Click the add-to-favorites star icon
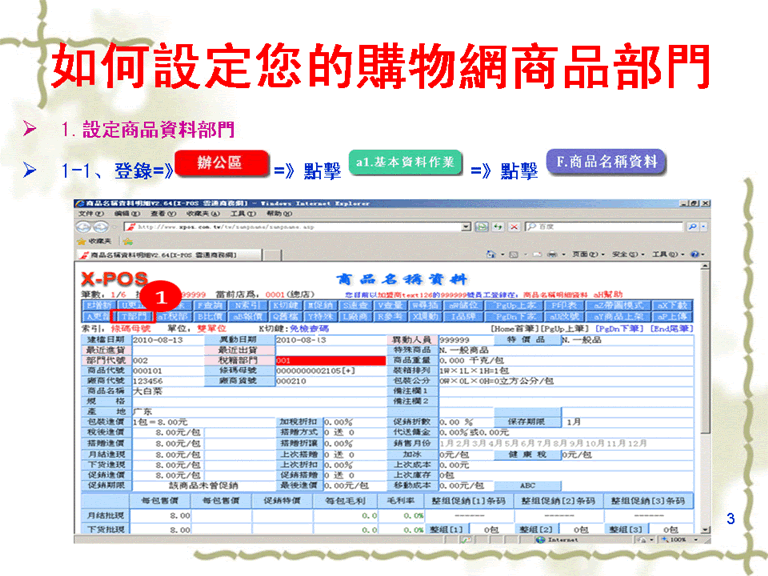Image resolution: width=768 pixels, height=576 pixels. [x=128, y=241]
